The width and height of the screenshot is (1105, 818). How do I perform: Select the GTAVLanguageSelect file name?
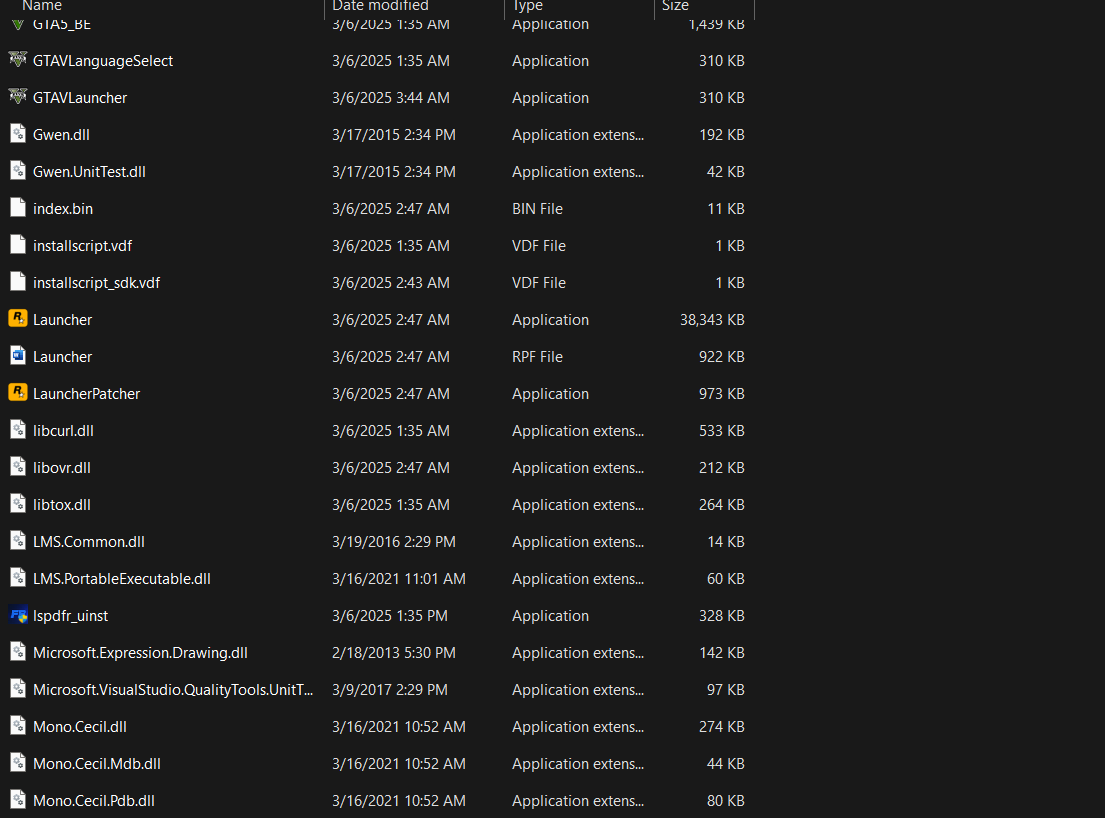point(103,61)
